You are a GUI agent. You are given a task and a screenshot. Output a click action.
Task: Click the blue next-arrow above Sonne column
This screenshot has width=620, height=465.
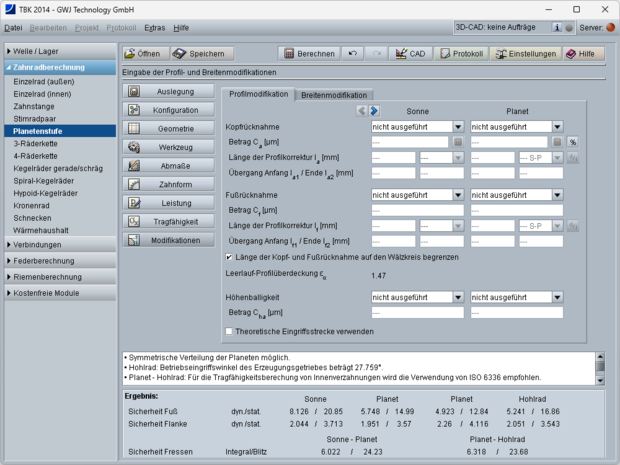(x=374, y=111)
